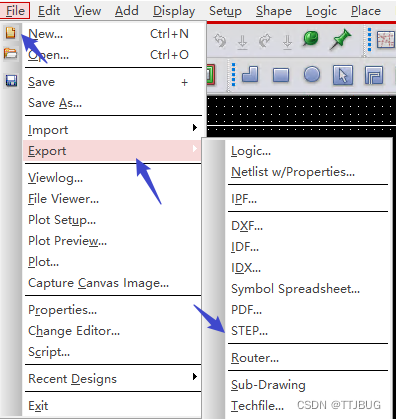Open the Place menu
Screen dimensions: 396x419
[x=366, y=11]
